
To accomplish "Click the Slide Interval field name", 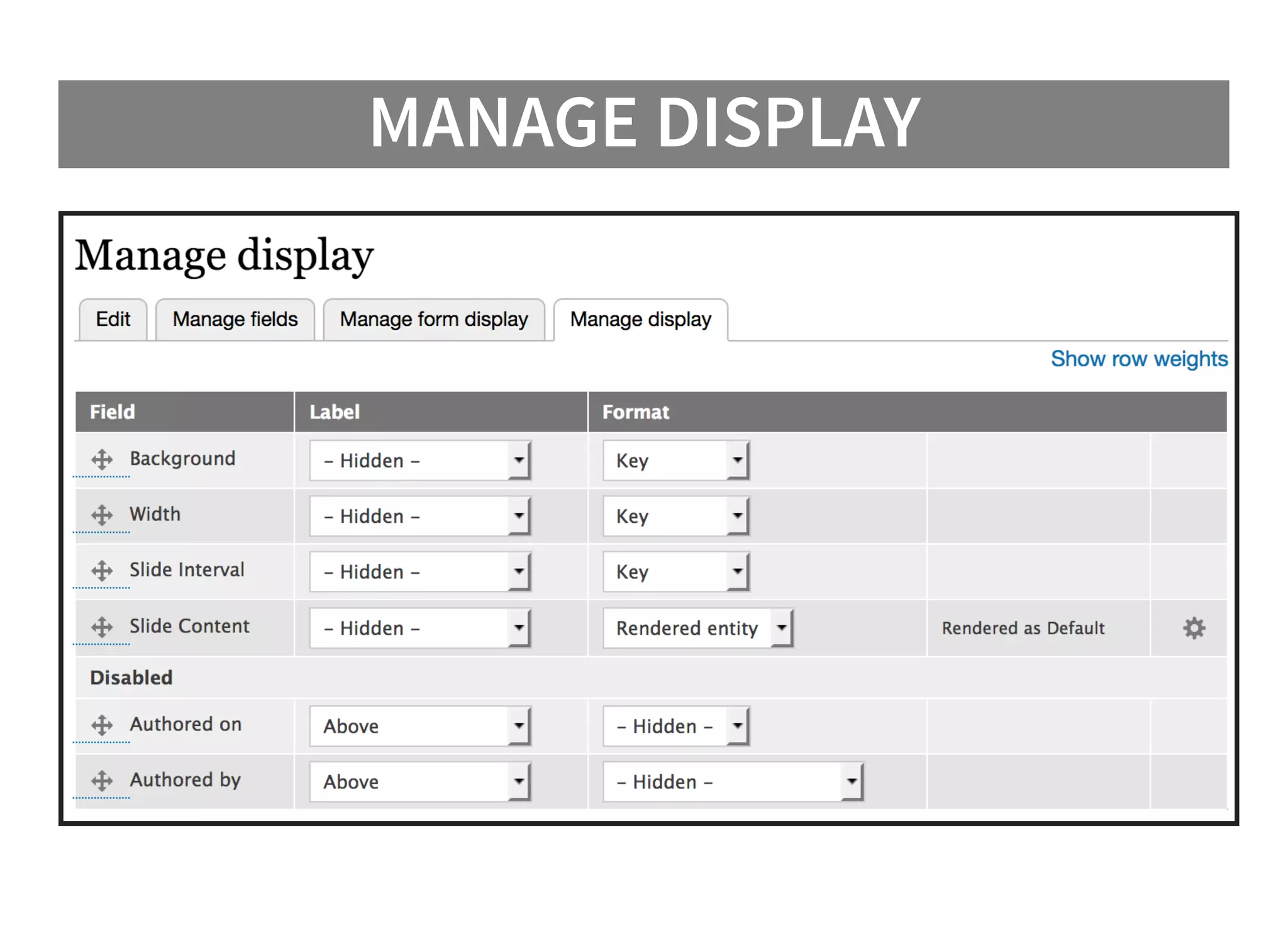I will coord(187,570).
